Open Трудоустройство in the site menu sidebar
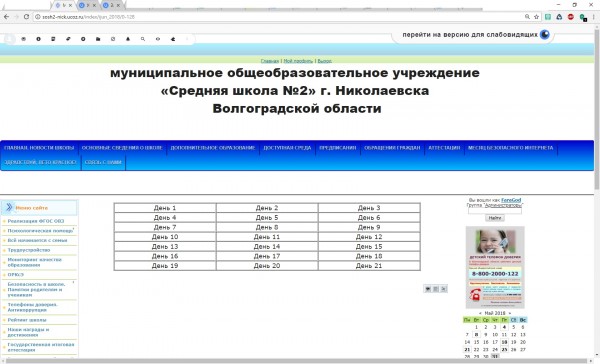 coord(29,250)
